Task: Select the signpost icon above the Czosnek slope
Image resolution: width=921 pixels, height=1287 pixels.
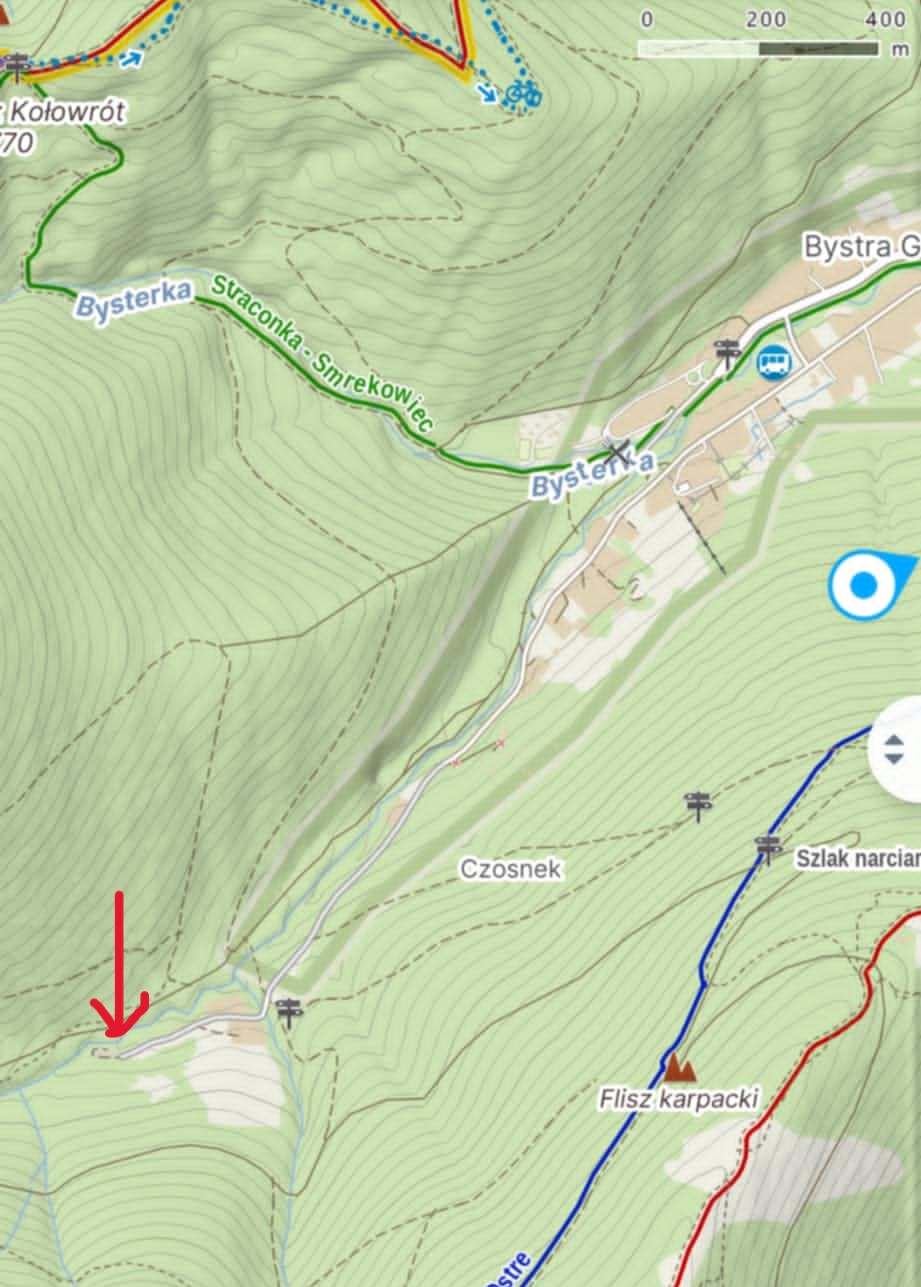Action: tap(697, 804)
